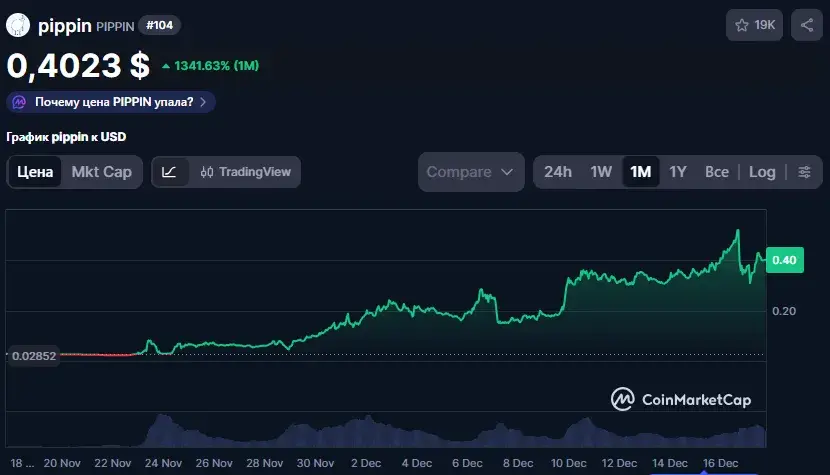
Task: Click the 0.20 price axis label
Action: click(x=784, y=311)
